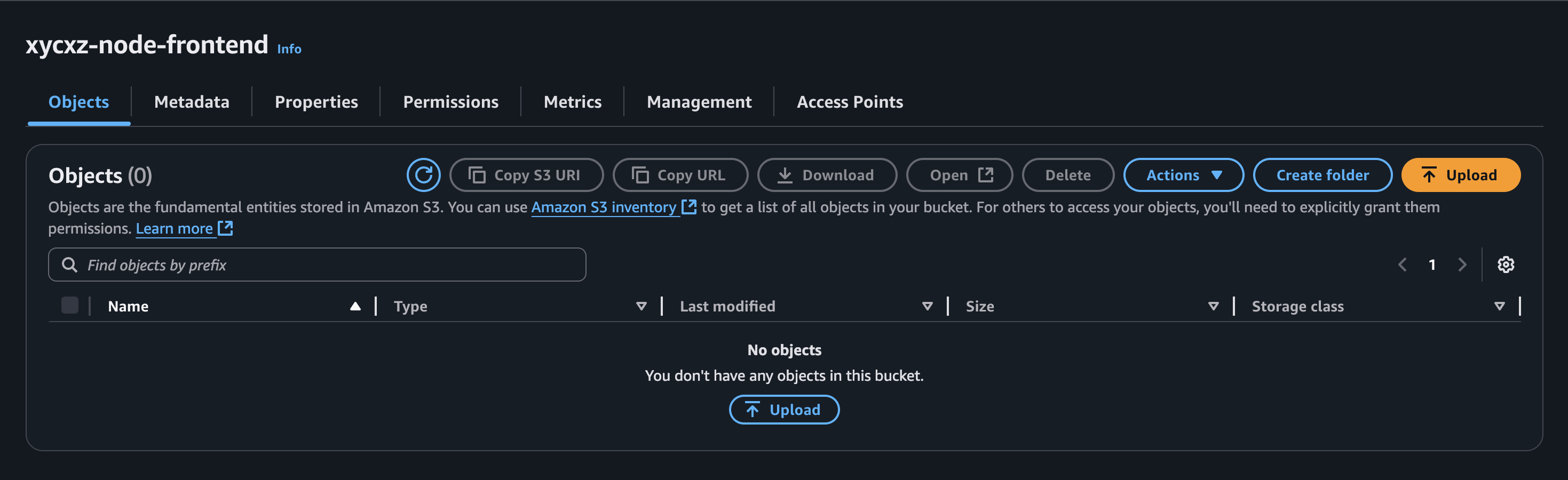Sort by Last modified column arrow

927,306
